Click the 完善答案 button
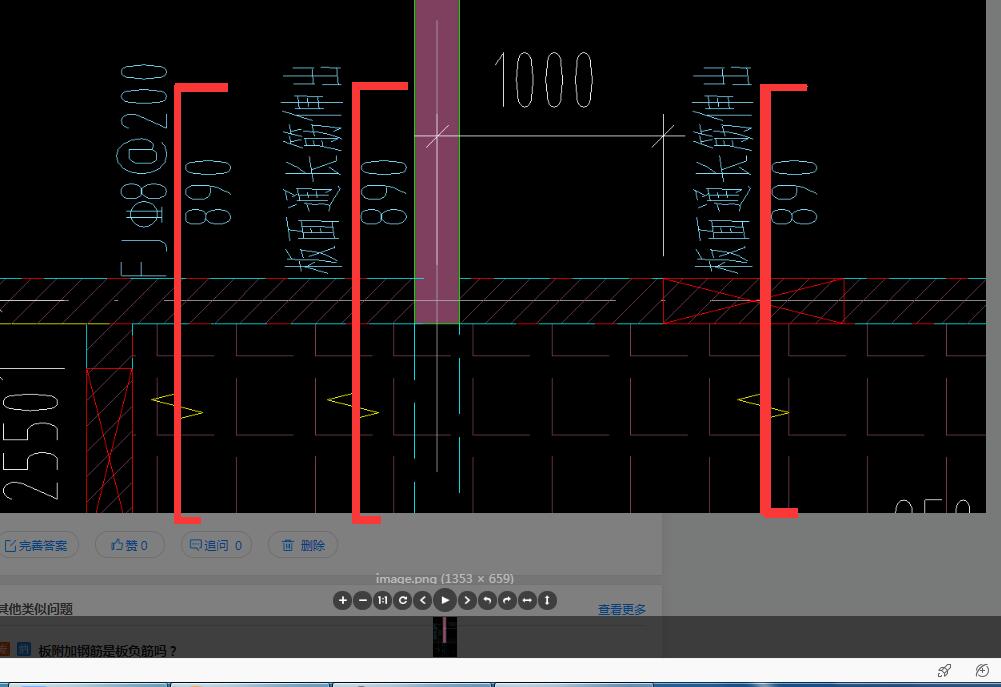This screenshot has height=687, width=1001. coord(36,545)
